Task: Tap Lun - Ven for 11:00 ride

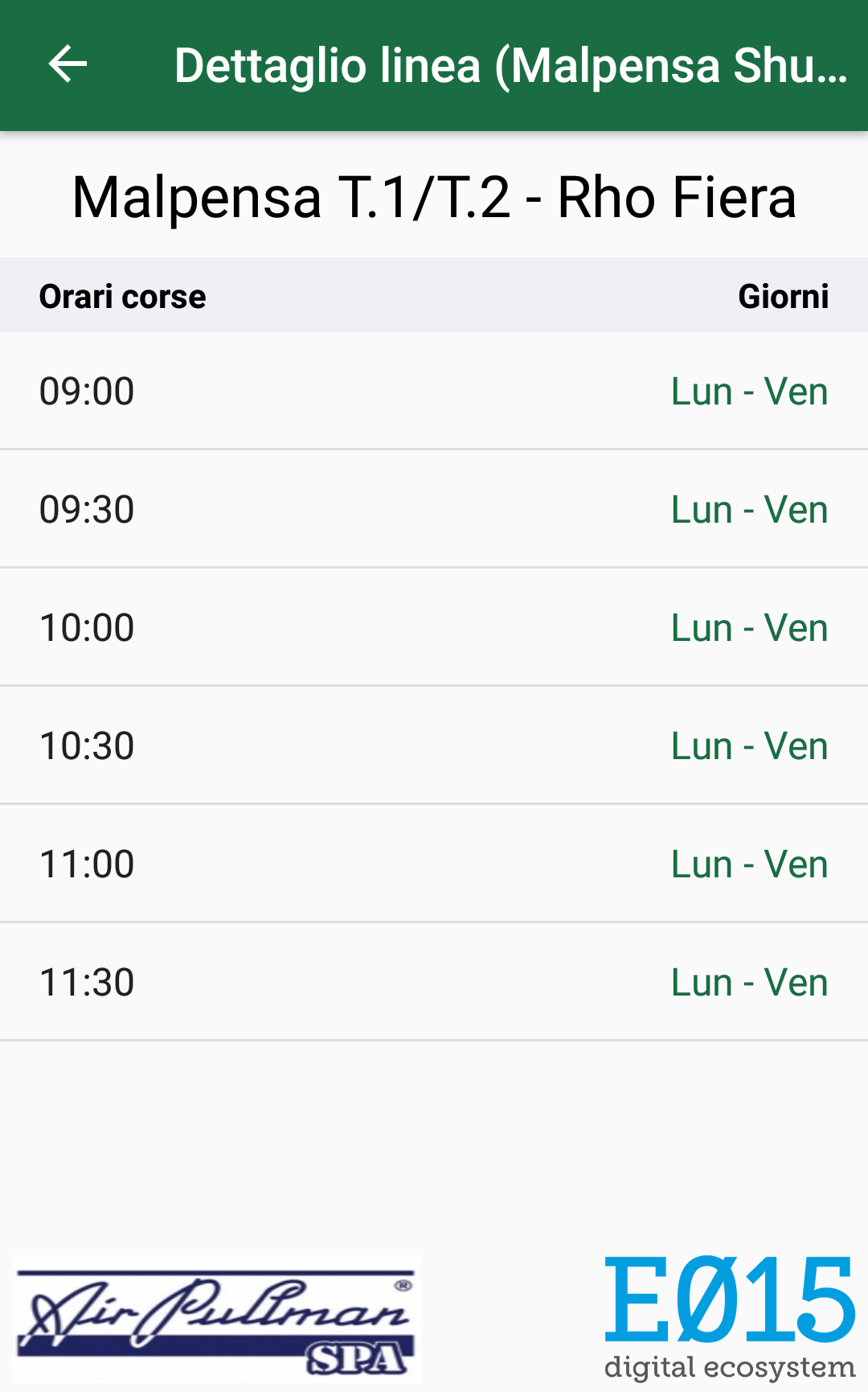Action: (749, 864)
